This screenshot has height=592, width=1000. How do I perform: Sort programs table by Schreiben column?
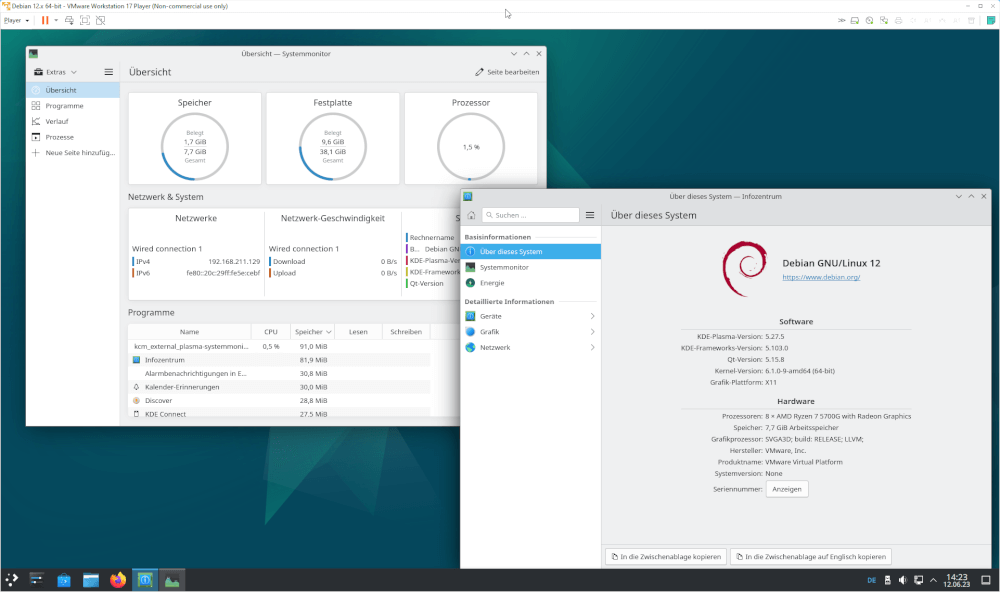point(406,332)
